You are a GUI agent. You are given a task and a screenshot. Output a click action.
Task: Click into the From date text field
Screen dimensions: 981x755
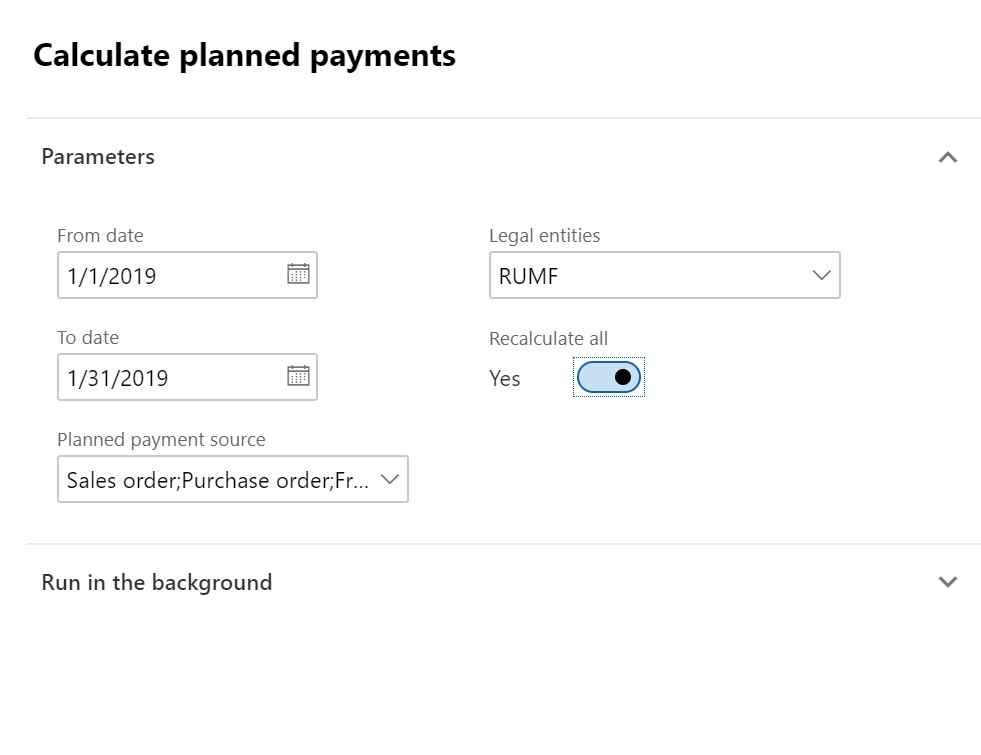pyautogui.click(x=170, y=276)
